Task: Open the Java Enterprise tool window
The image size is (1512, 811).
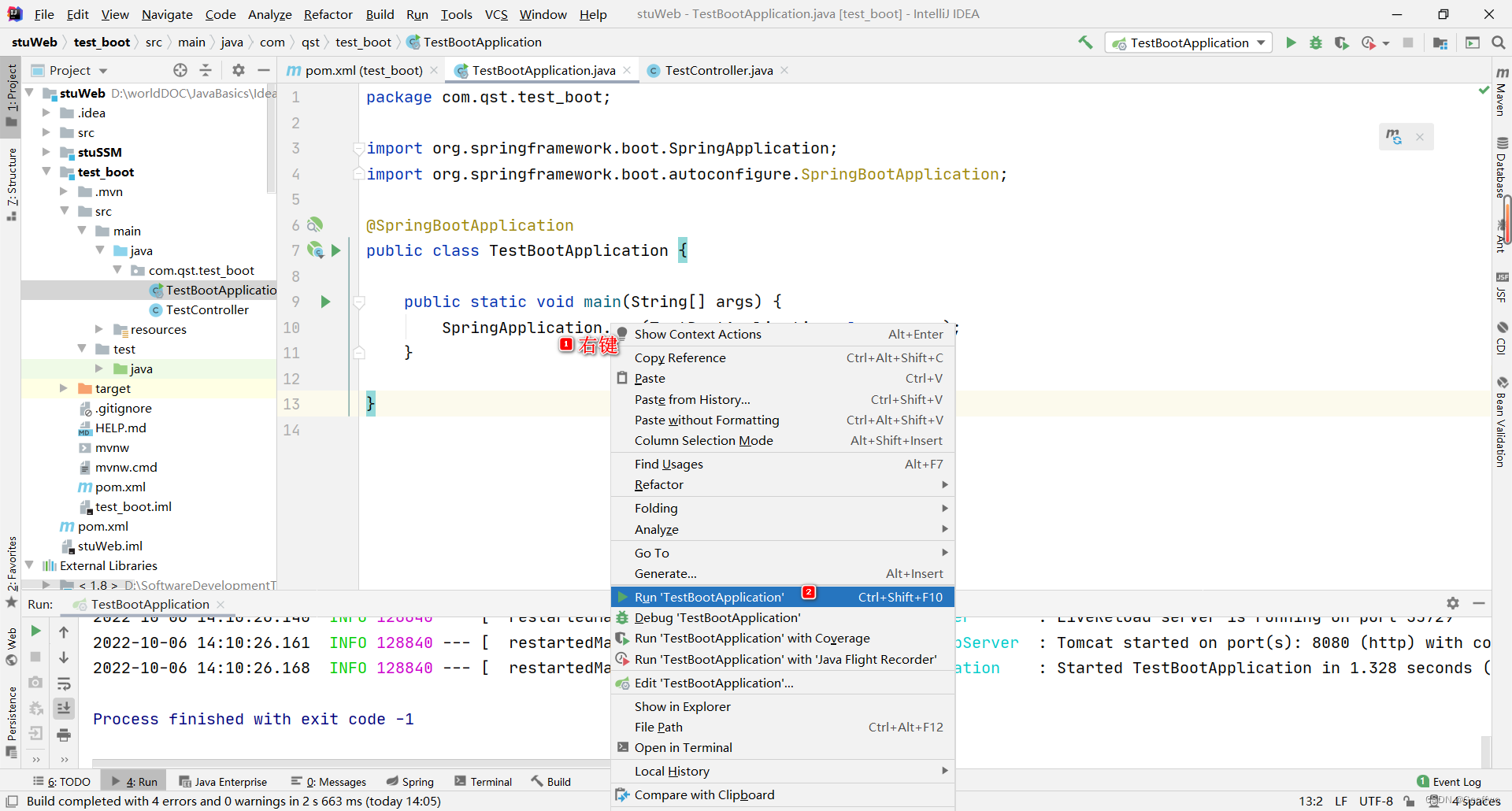Action: click(x=223, y=782)
